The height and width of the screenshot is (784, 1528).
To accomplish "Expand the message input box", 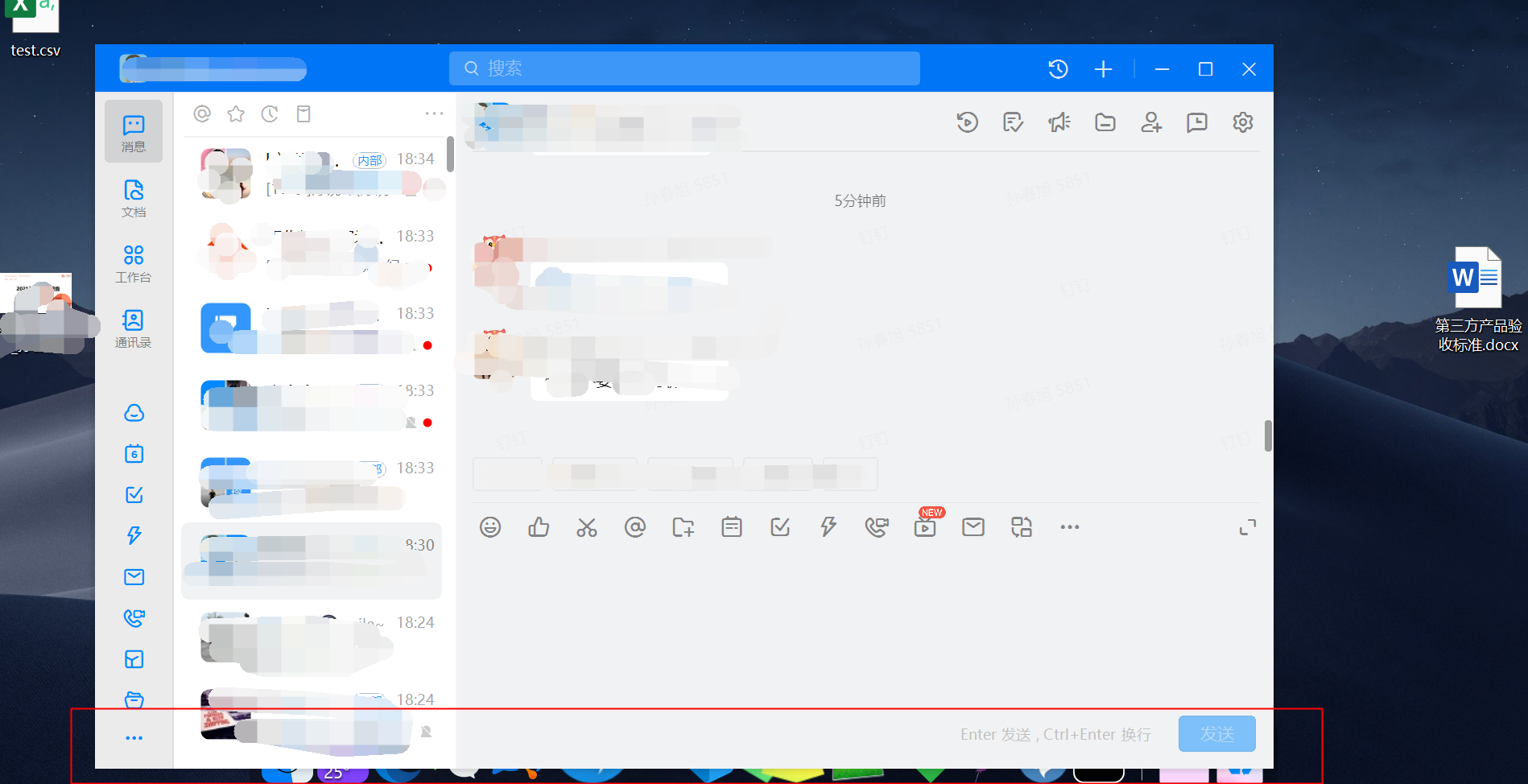I will pyautogui.click(x=1248, y=527).
